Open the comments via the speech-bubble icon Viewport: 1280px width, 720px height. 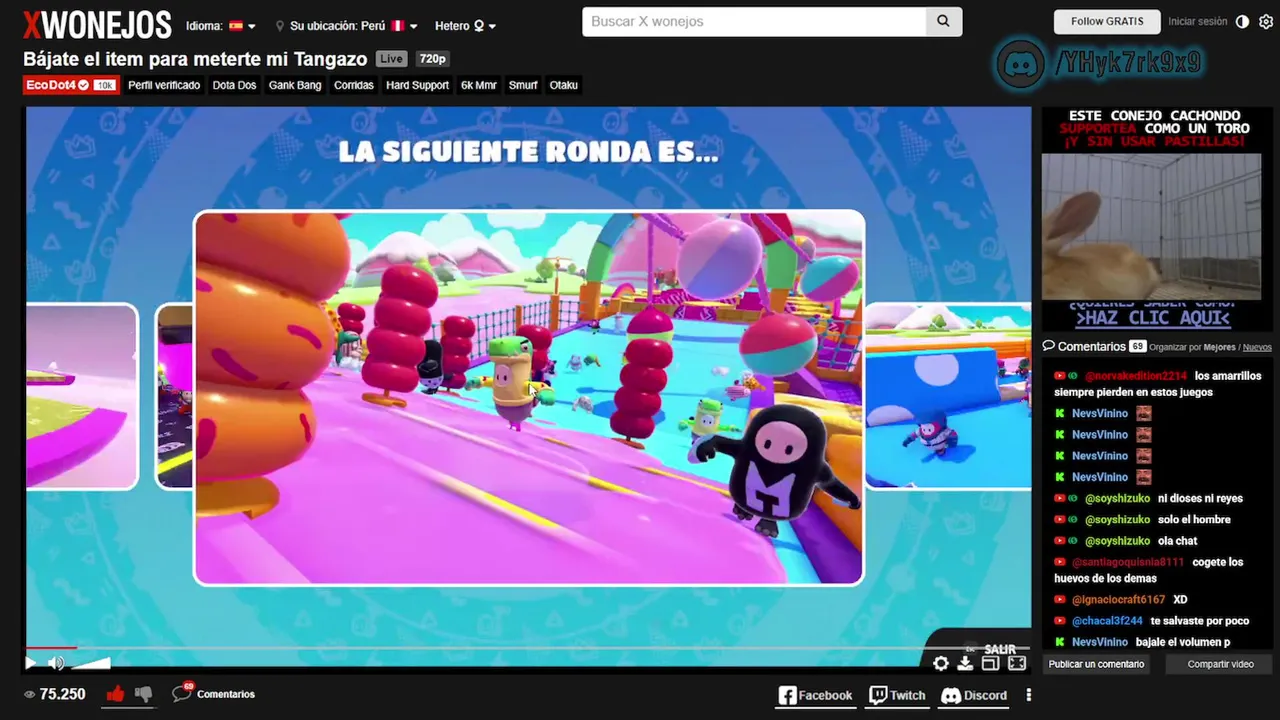182,692
